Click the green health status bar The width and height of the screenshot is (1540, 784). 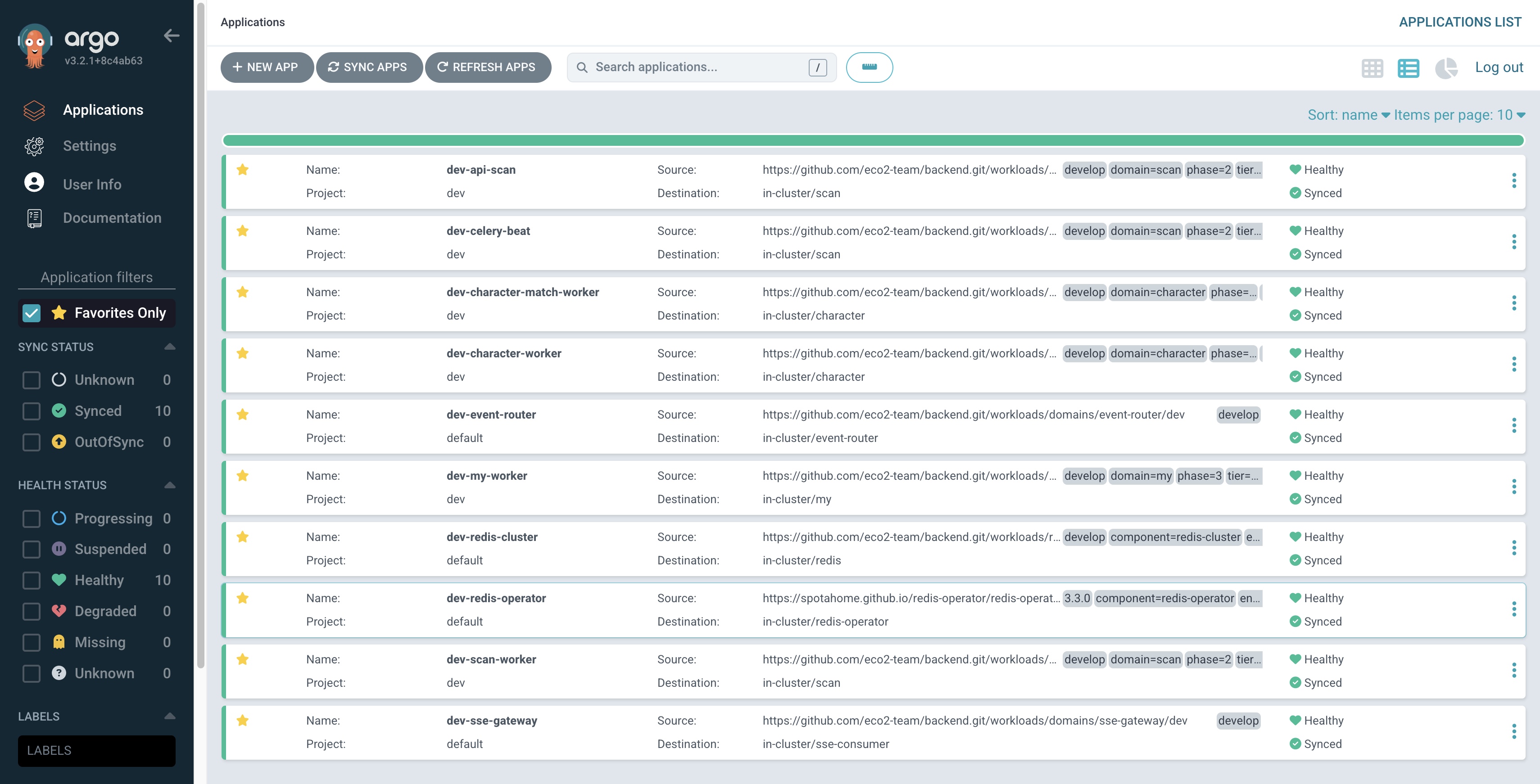[873, 140]
